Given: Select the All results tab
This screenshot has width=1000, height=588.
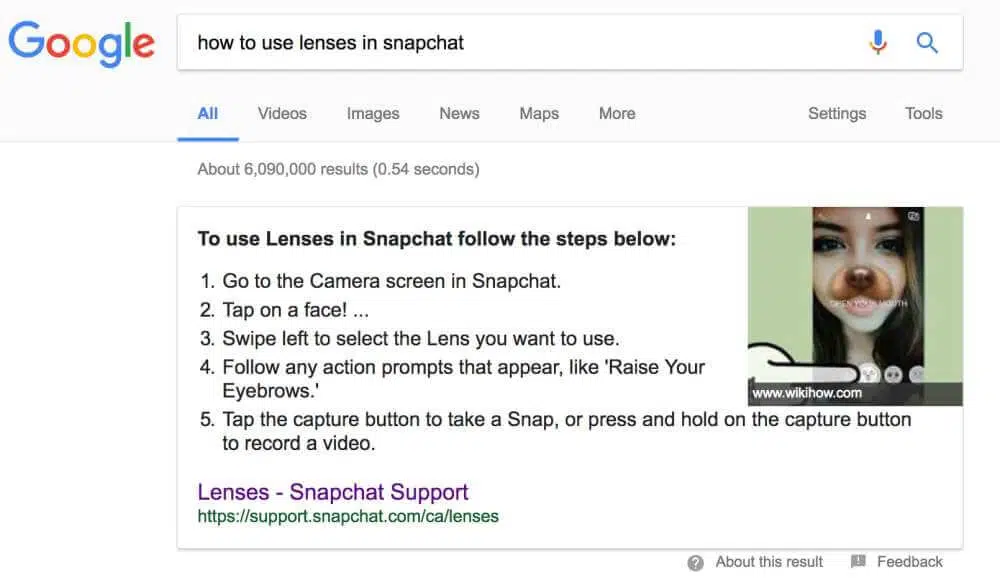Looking at the screenshot, I should pyautogui.click(x=208, y=113).
